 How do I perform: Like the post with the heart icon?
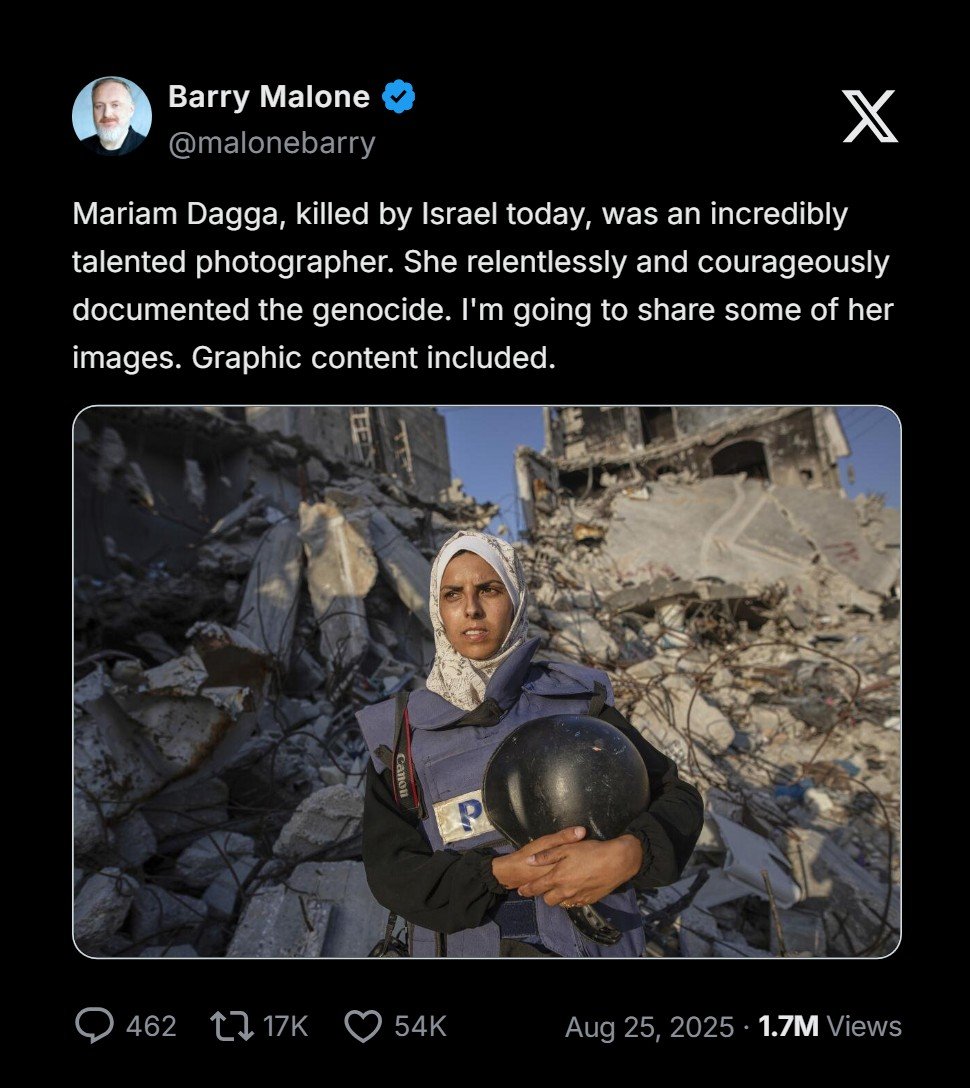point(364,1026)
